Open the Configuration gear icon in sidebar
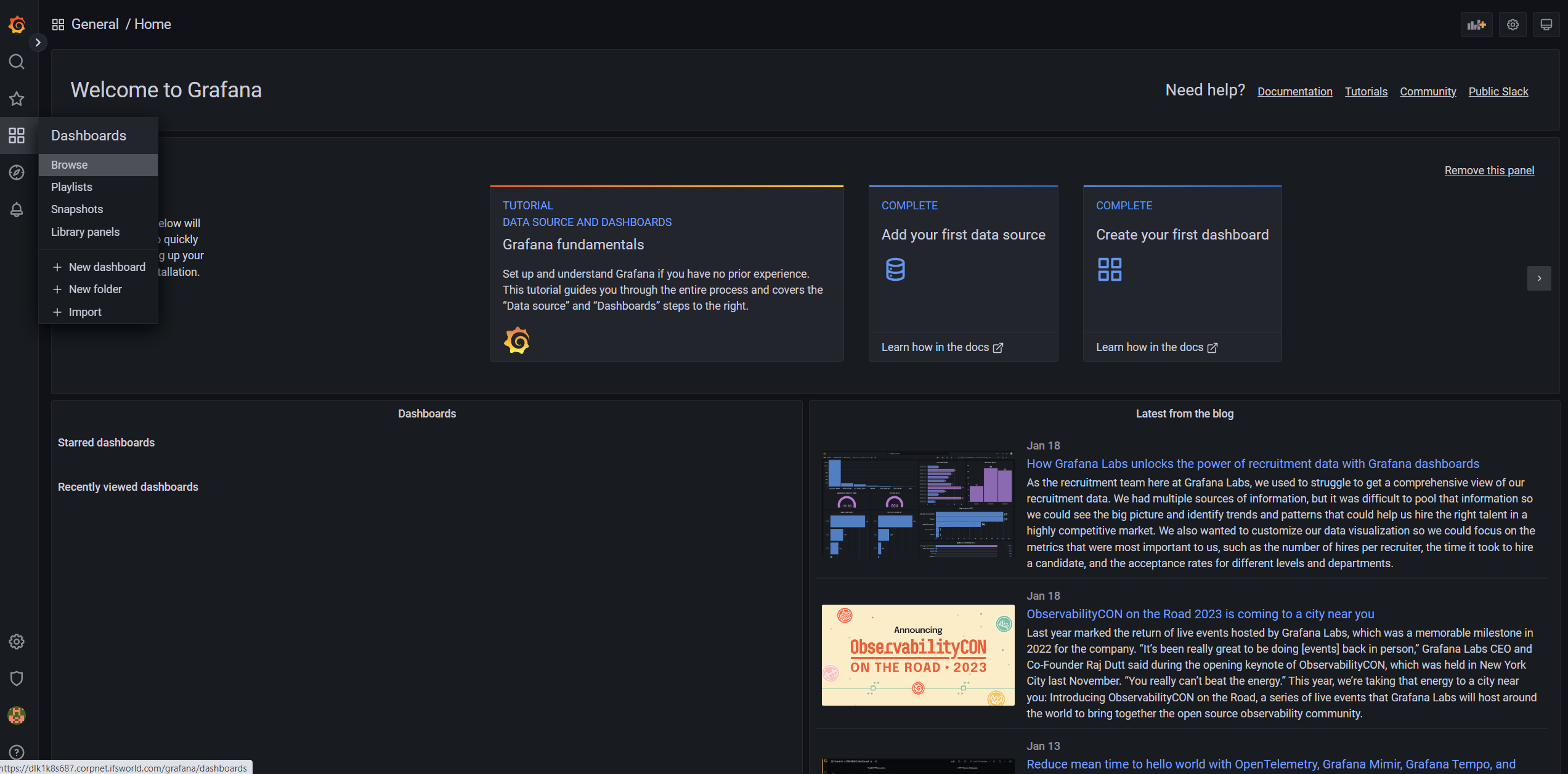This screenshot has width=1568, height=774. [17, 642]
